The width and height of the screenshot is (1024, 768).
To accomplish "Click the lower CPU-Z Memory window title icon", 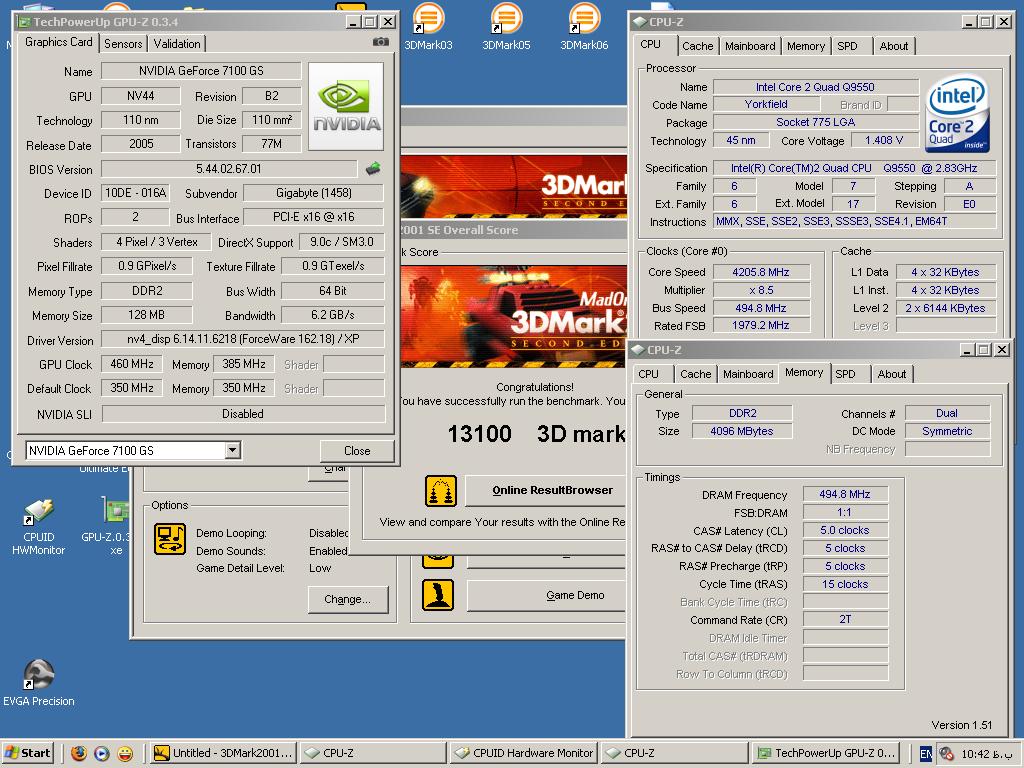I will click(638, 349).
